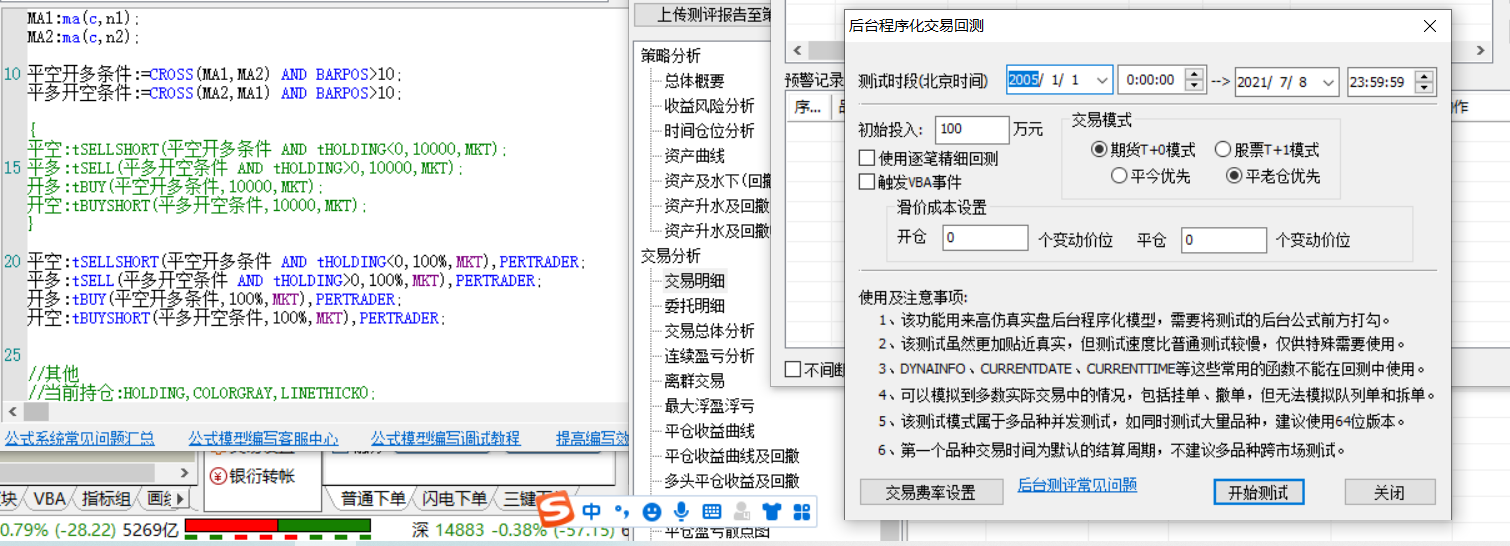Image resolution: width=1510 pixels, height=546 pixels.
Task: Select 平老仓优先 radio button
Action: click(1234, 176)
